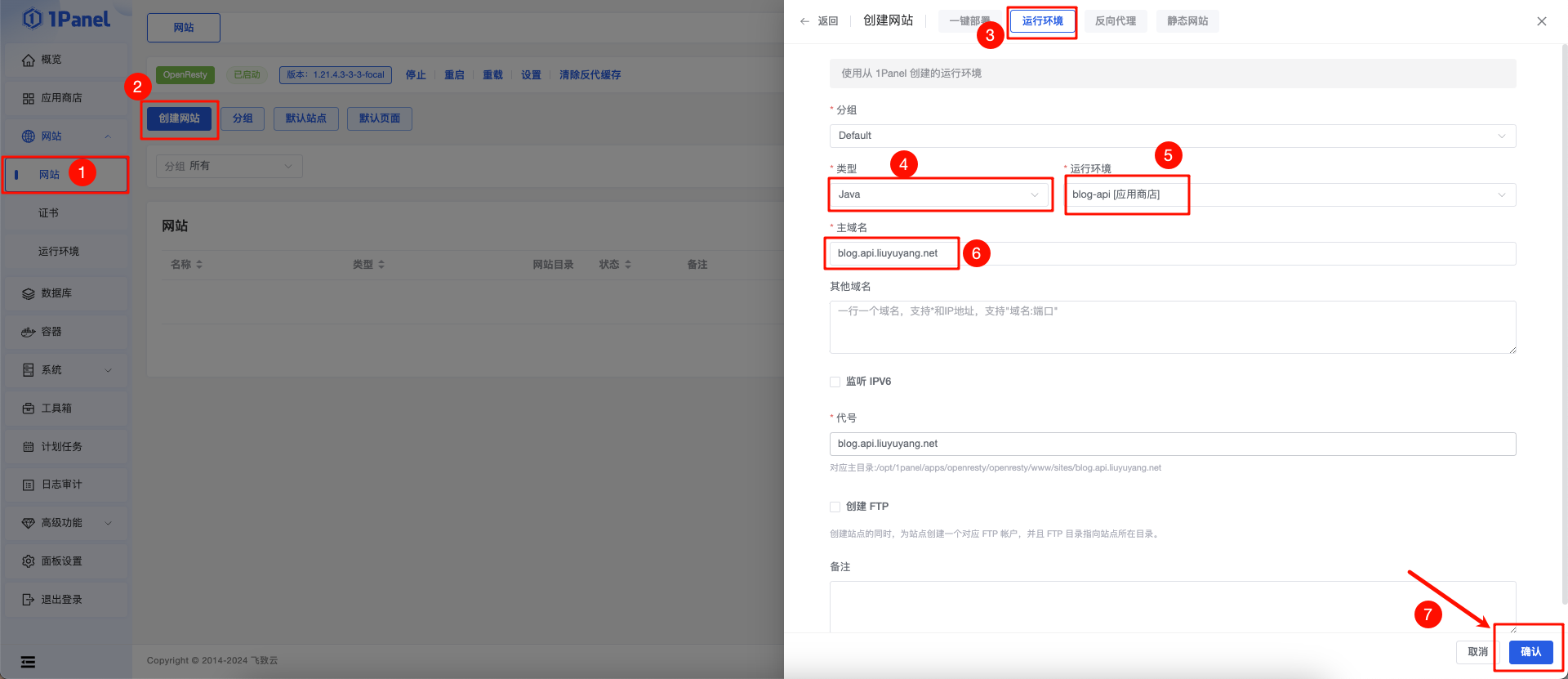Viewport: 1568px width, 679px height.
Task: Click the 网站目录 column header
Action: point(553,265)
